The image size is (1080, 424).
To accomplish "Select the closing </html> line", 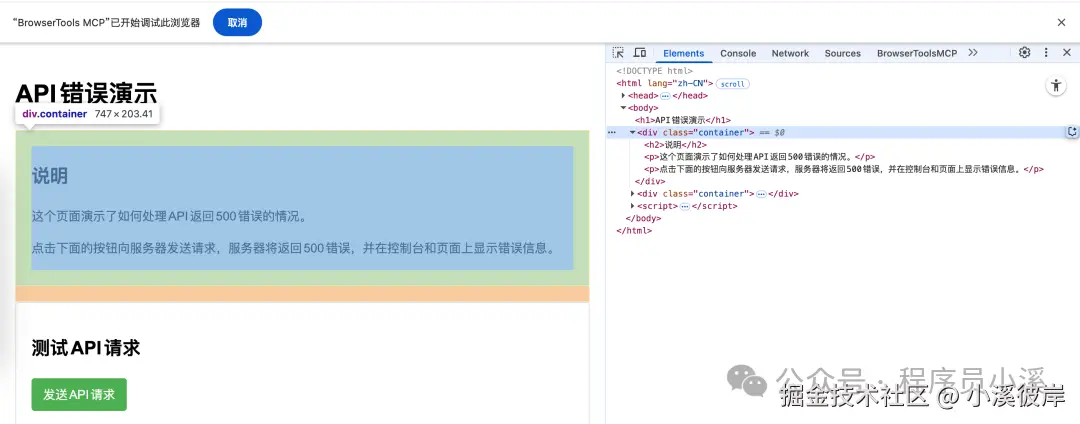I will click(634, 231).
